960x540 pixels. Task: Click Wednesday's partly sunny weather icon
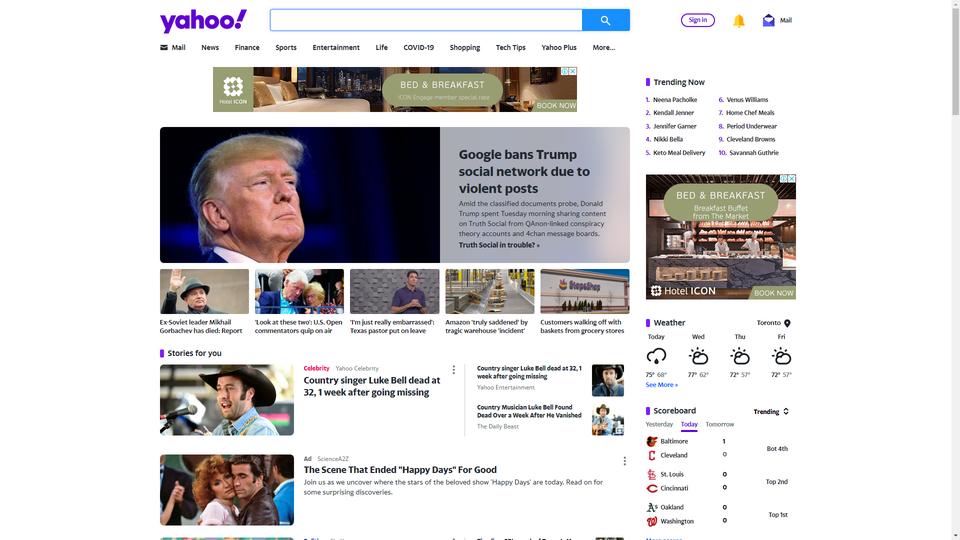(x=698, y=356)
